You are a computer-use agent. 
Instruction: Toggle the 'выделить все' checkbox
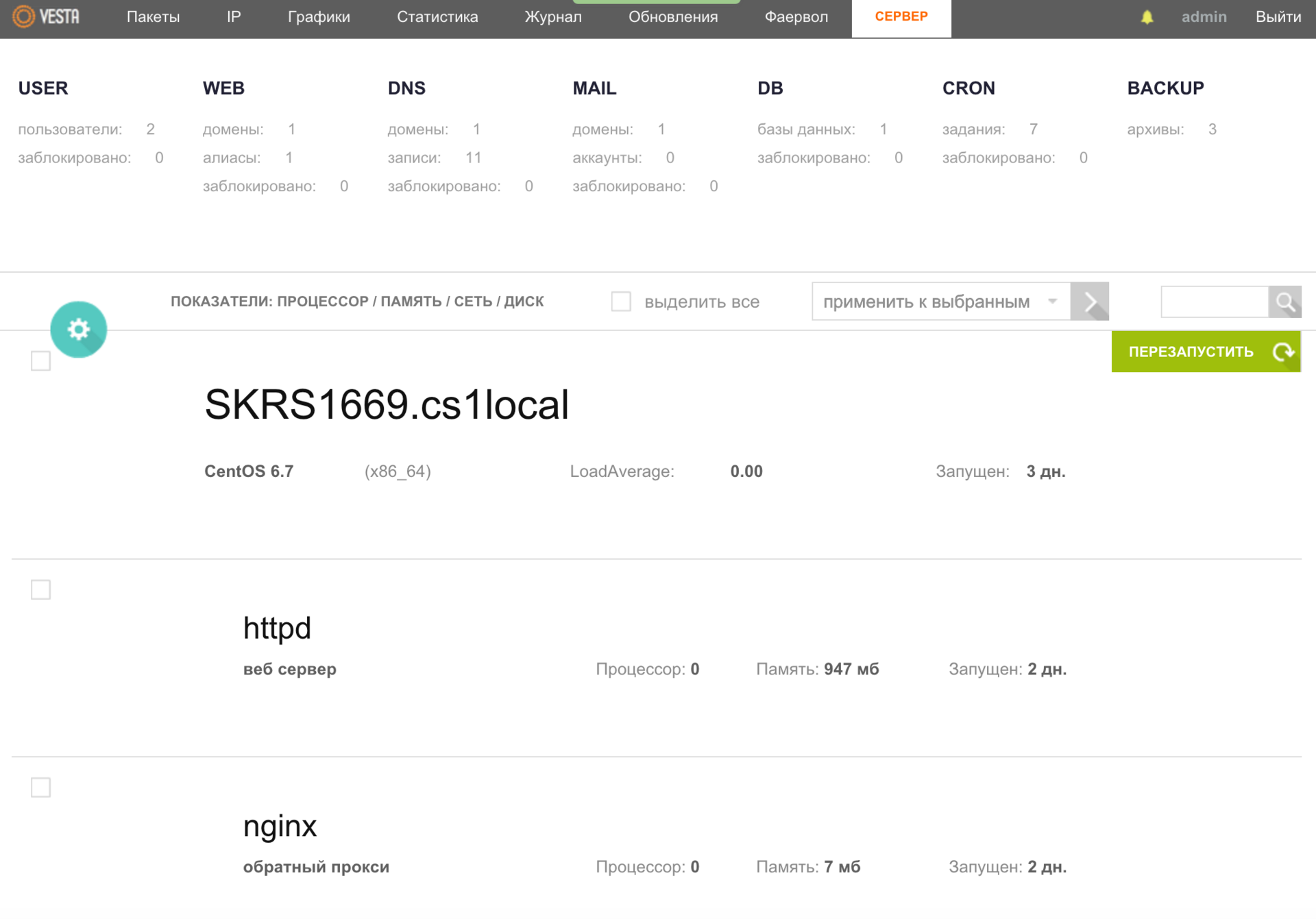tap(621, 302)
